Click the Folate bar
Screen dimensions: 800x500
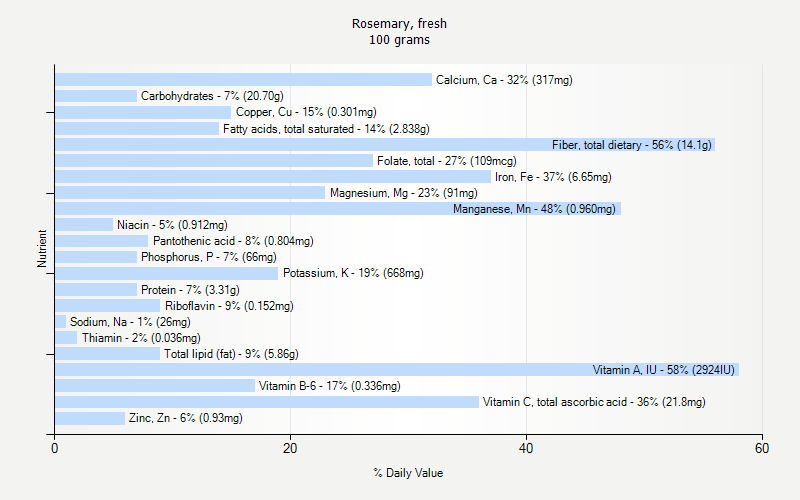click(x=214, y=161)
